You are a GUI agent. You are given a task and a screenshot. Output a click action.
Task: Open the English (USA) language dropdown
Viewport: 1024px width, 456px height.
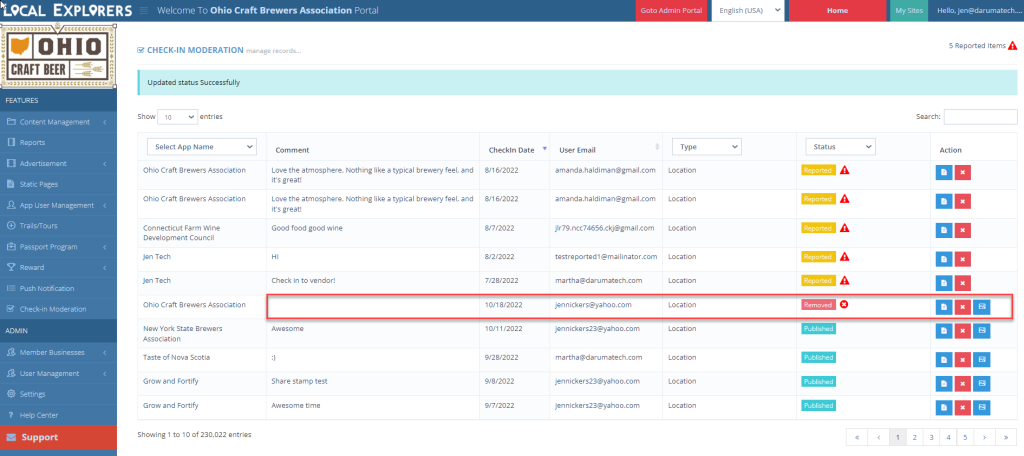pos(748,10)
